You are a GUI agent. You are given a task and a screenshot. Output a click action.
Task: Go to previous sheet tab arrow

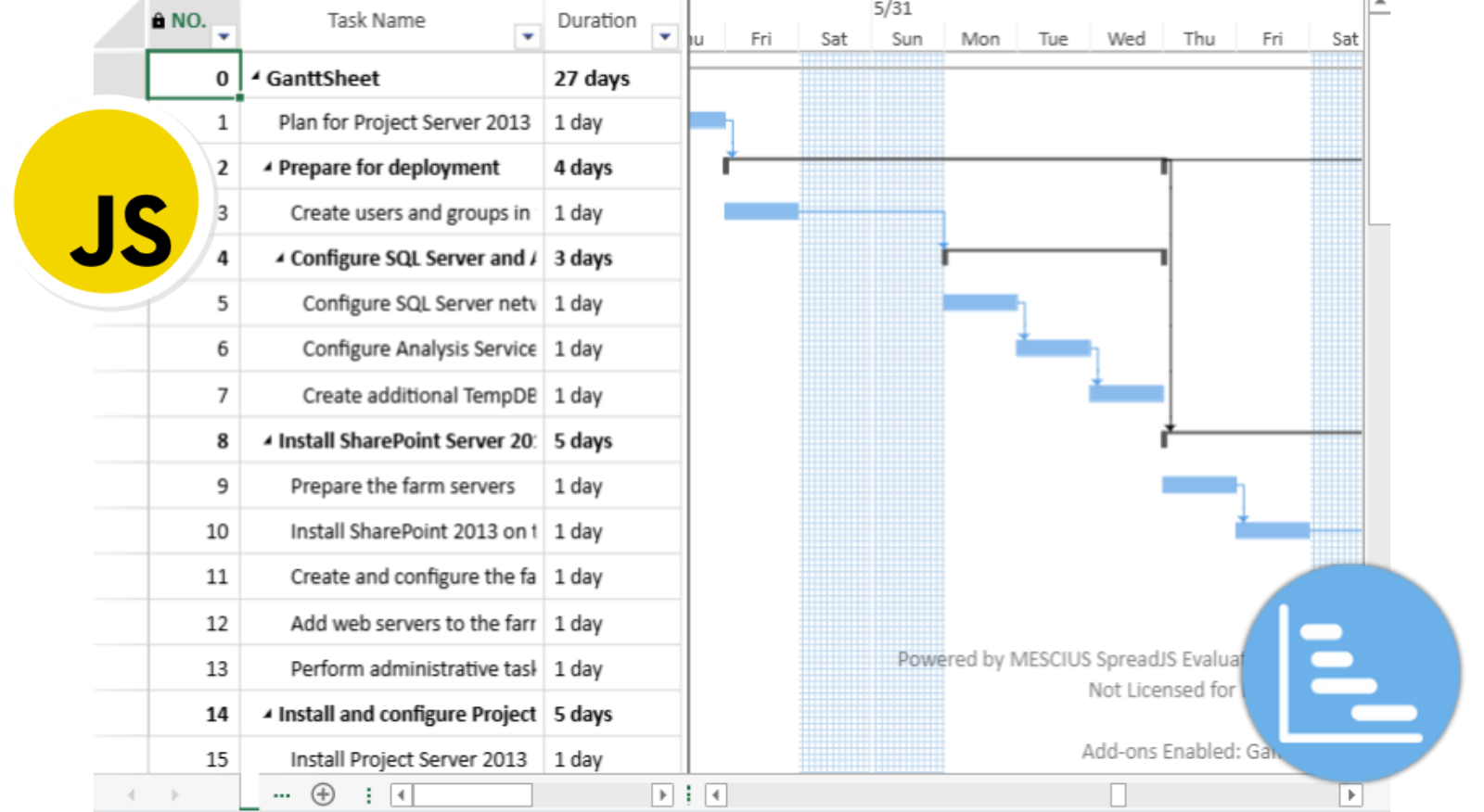click(132, 794)
